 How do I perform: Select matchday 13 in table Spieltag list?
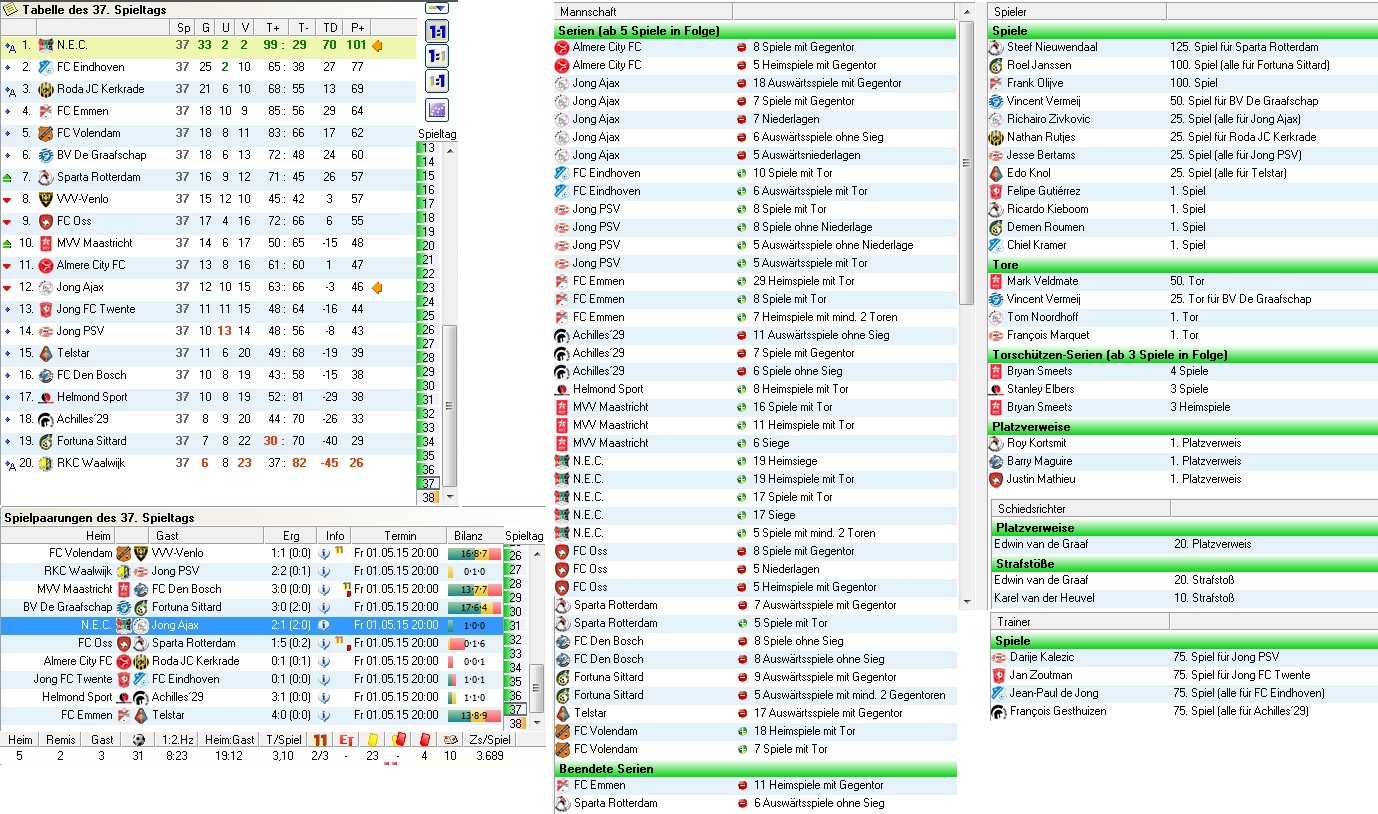click(x=427, y=148)
